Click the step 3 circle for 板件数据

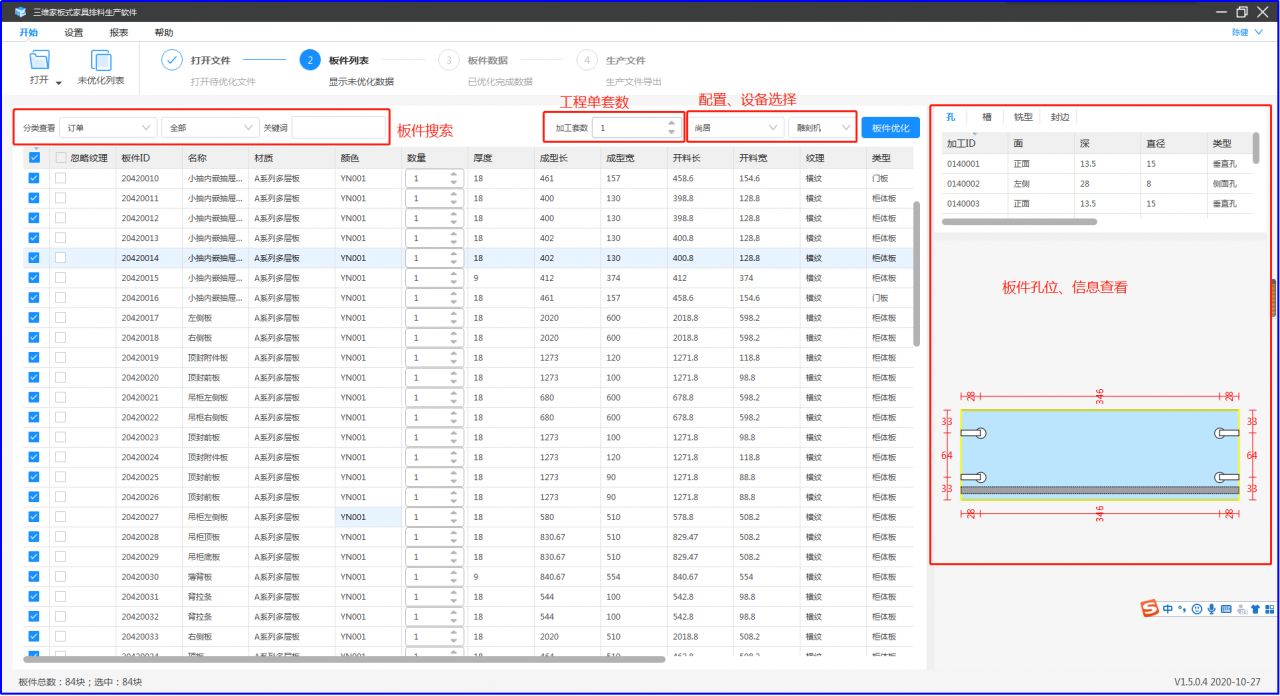pyautogui.click(x=449, y=60)
